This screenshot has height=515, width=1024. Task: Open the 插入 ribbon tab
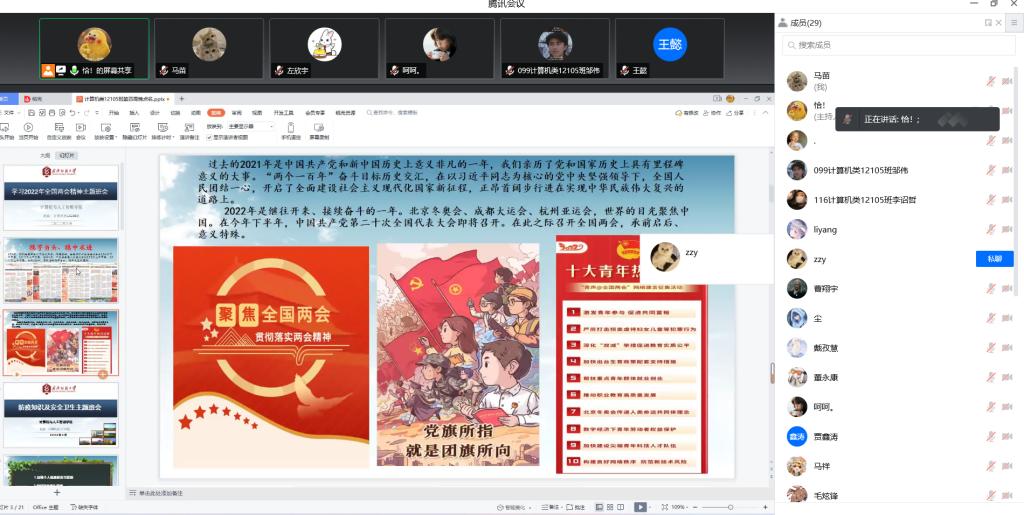click(134, 113)
